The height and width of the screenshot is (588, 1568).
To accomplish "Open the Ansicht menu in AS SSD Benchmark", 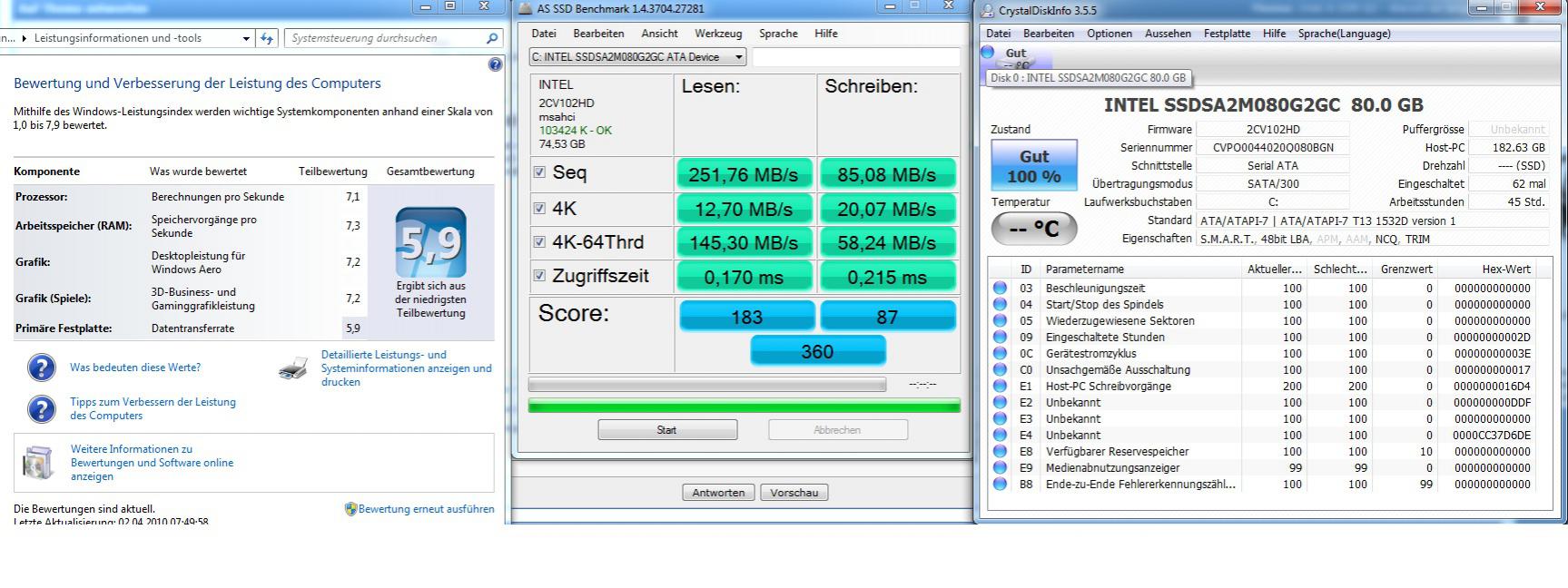I will (659, 34).
